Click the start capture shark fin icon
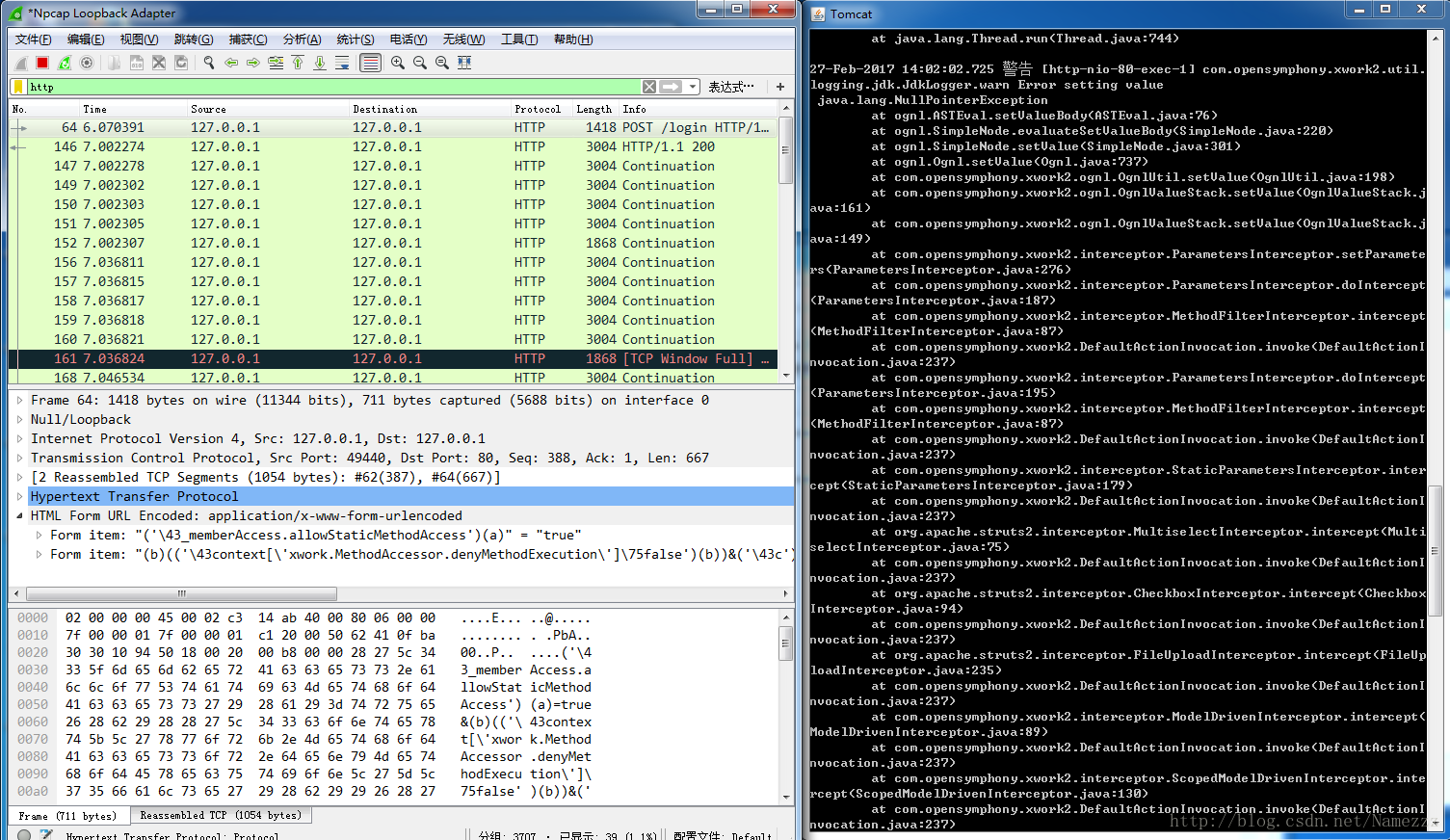1450x840 pixels. point(21,63)
